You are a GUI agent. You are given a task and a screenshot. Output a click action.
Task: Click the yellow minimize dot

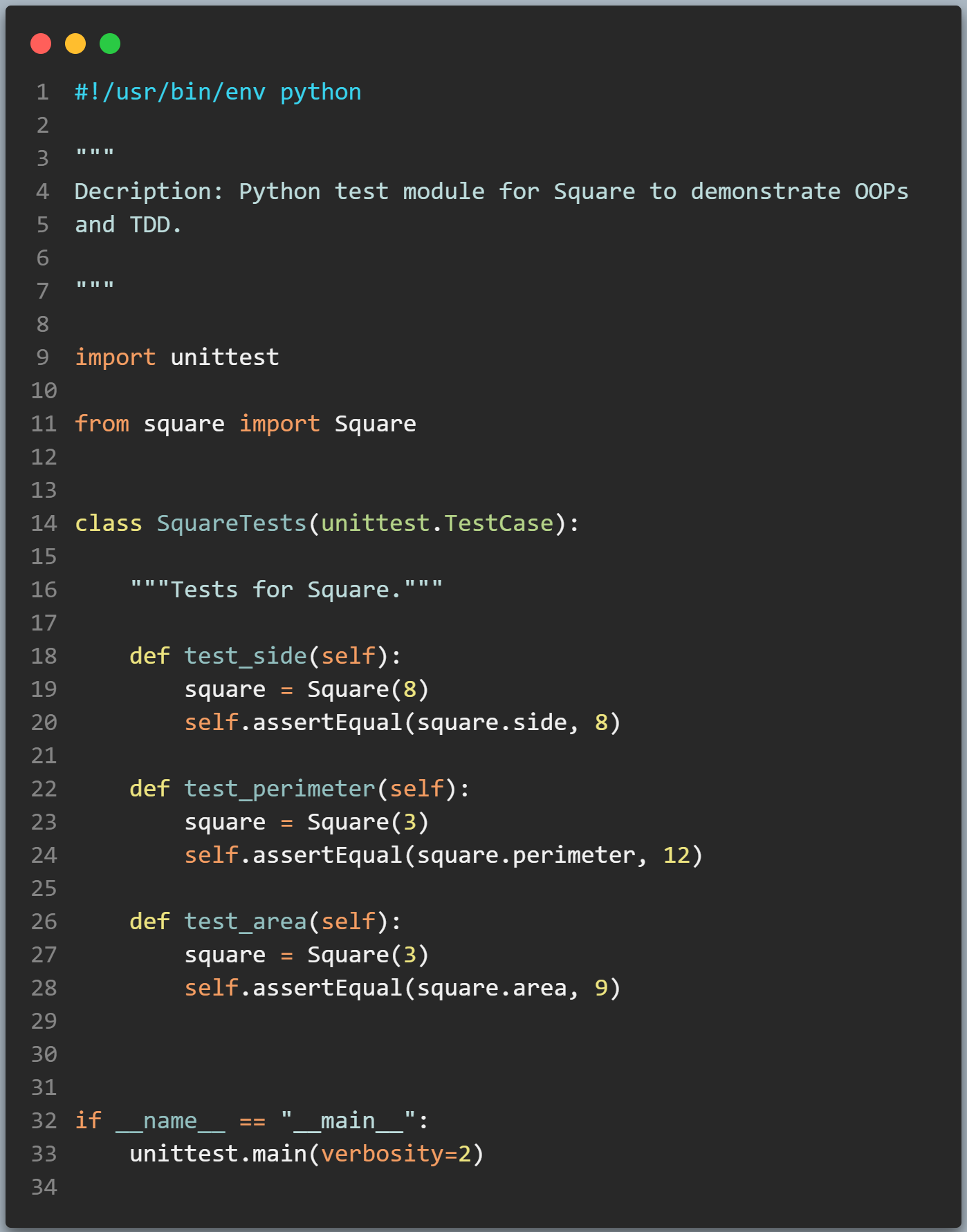coord(75,44)
